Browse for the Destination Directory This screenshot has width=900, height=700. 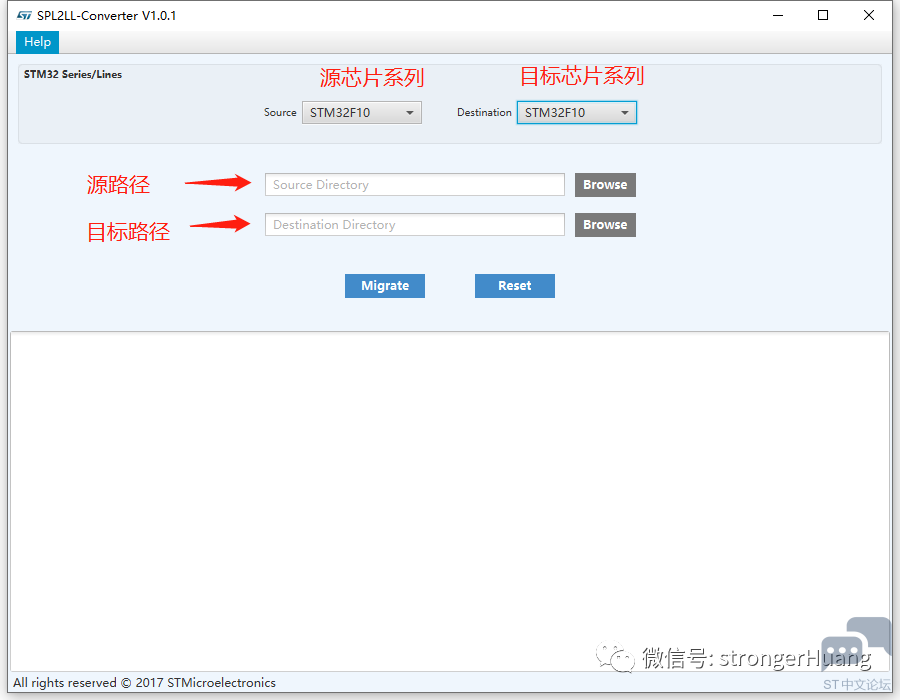click(x=605, y=224)
